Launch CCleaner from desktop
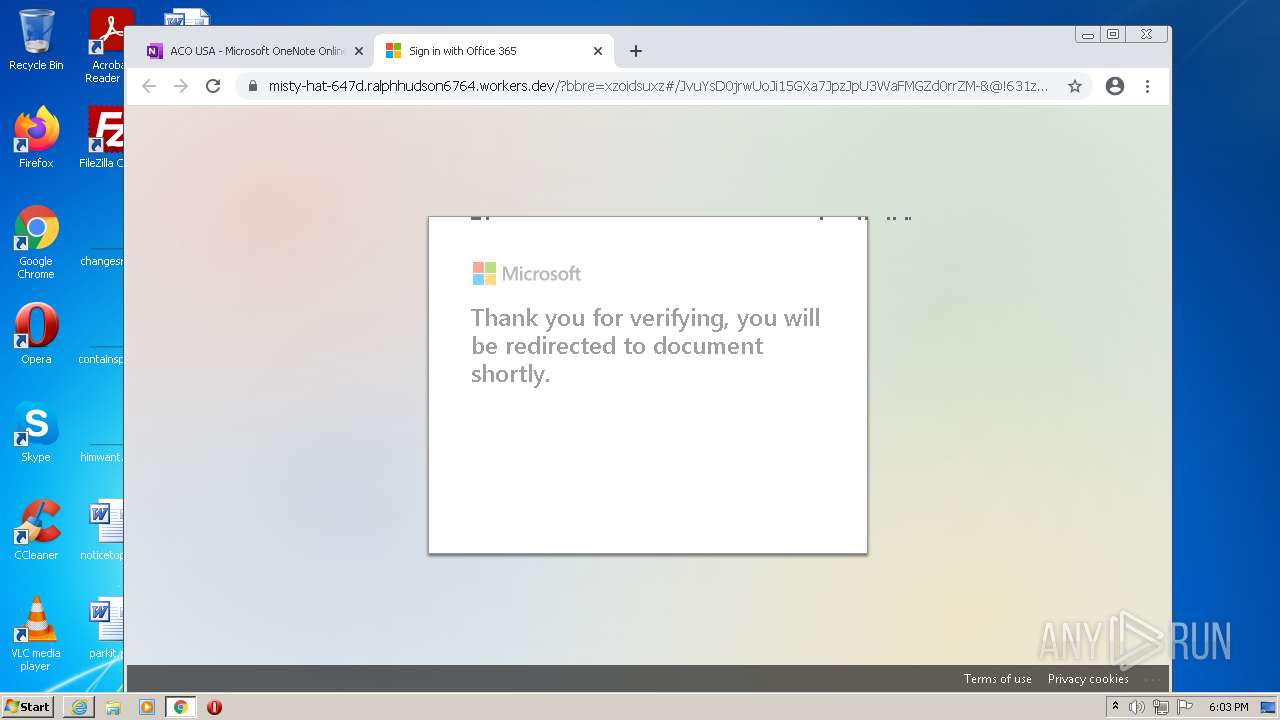Screen dimensions: 1280x720 click(x=36, y=529)
